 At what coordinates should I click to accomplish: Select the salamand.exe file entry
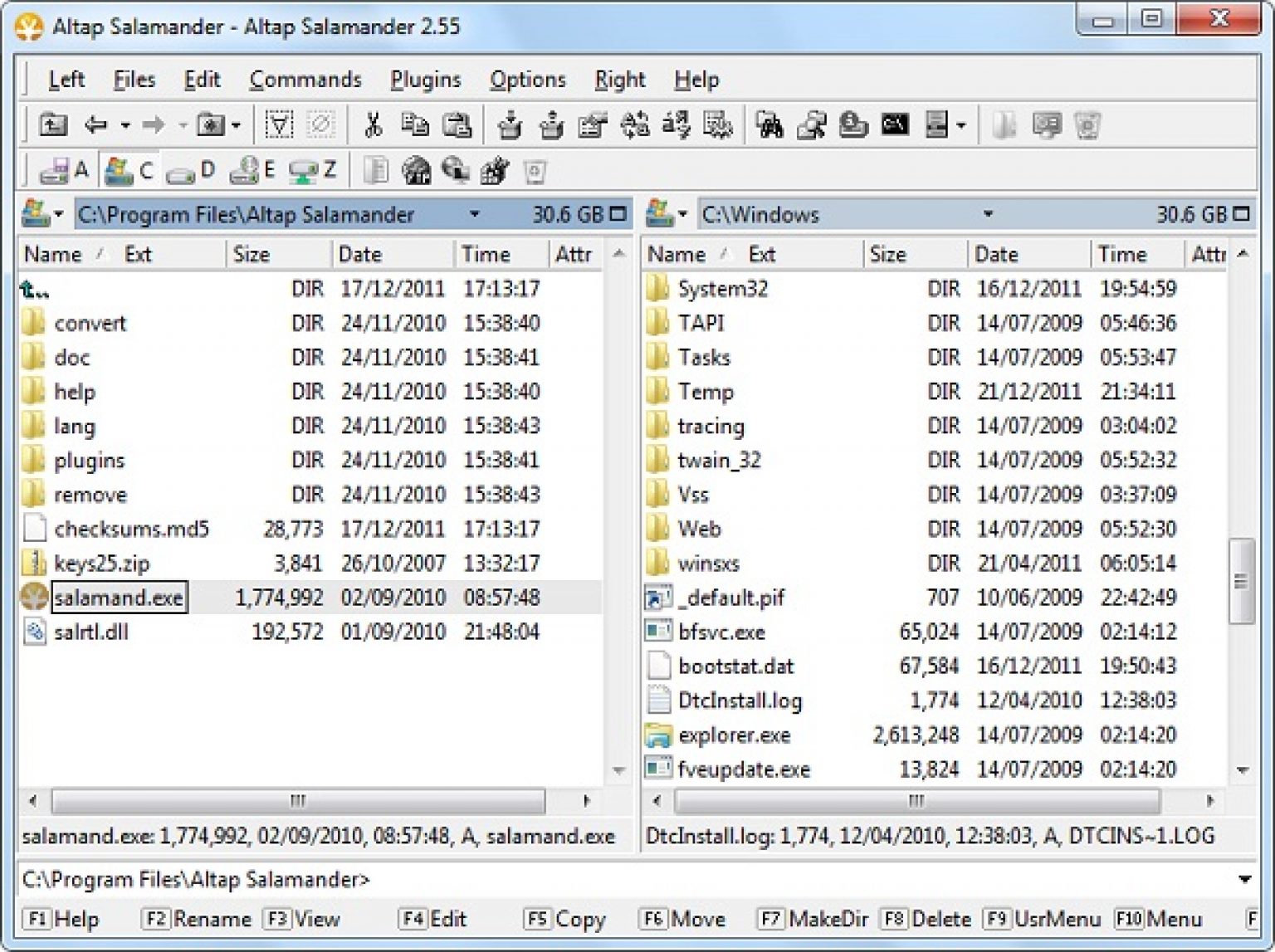119,597
